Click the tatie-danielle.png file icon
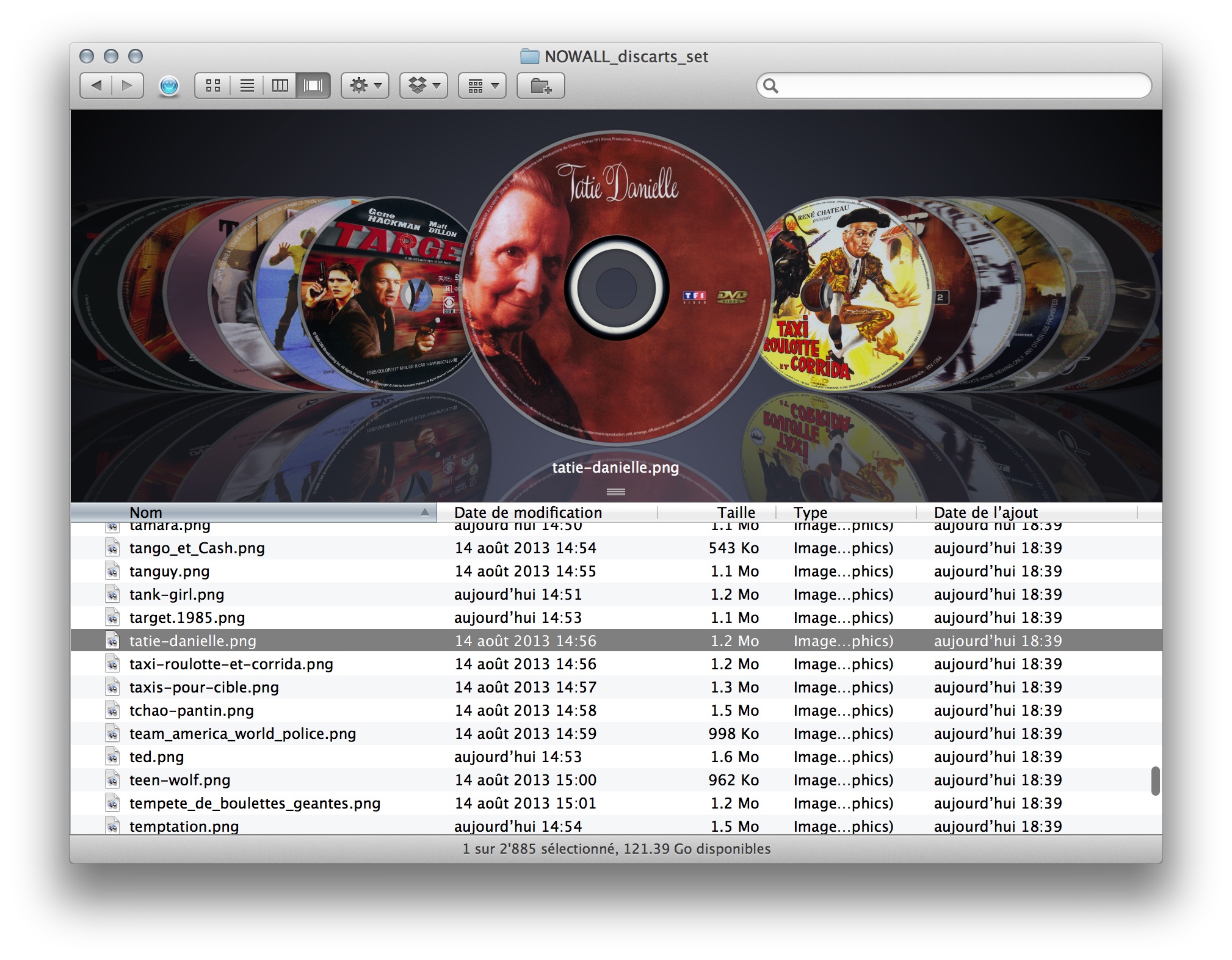Viewport: 1232px width, 960px height. 112,641
